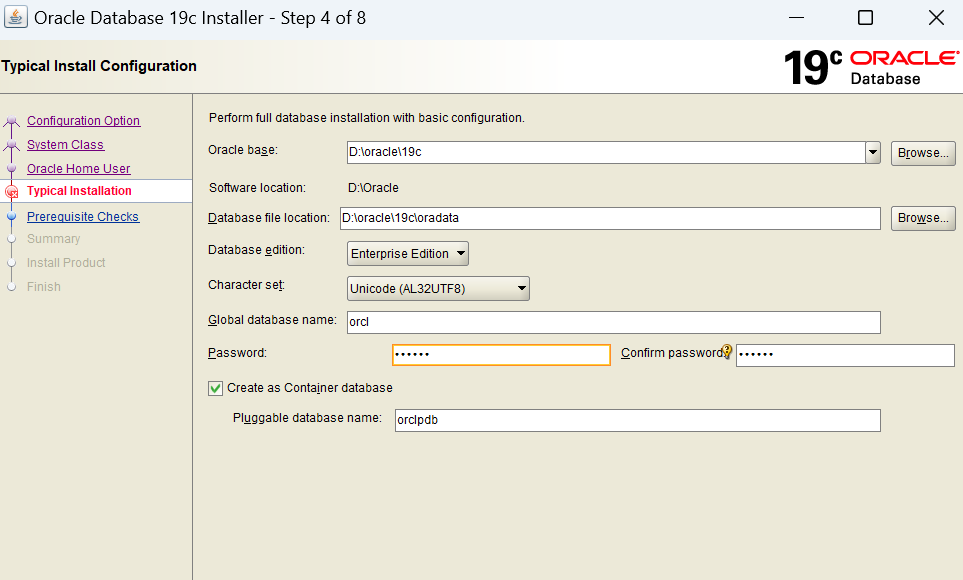Click the Pluggable database name field
The height and width of the screenshot is (580, 963).
point(636,420)
